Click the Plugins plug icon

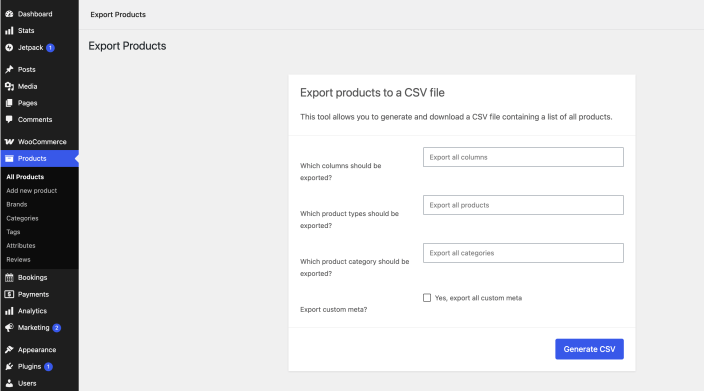click(x=9, y=366)
